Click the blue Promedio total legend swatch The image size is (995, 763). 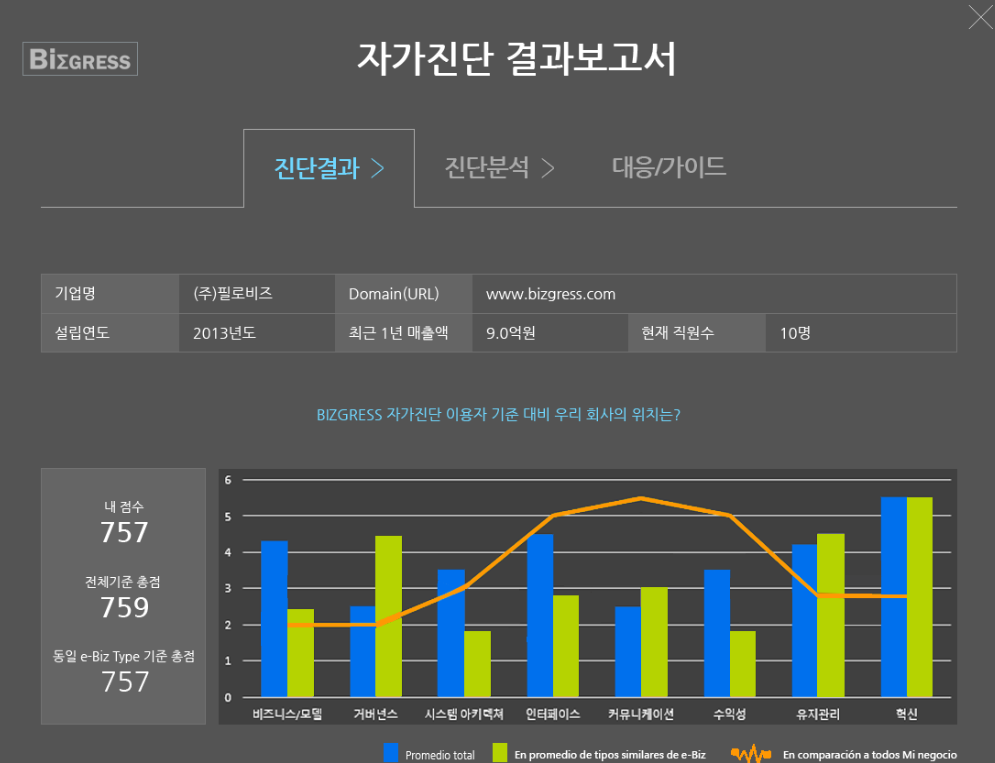click(x=391, y=753)
